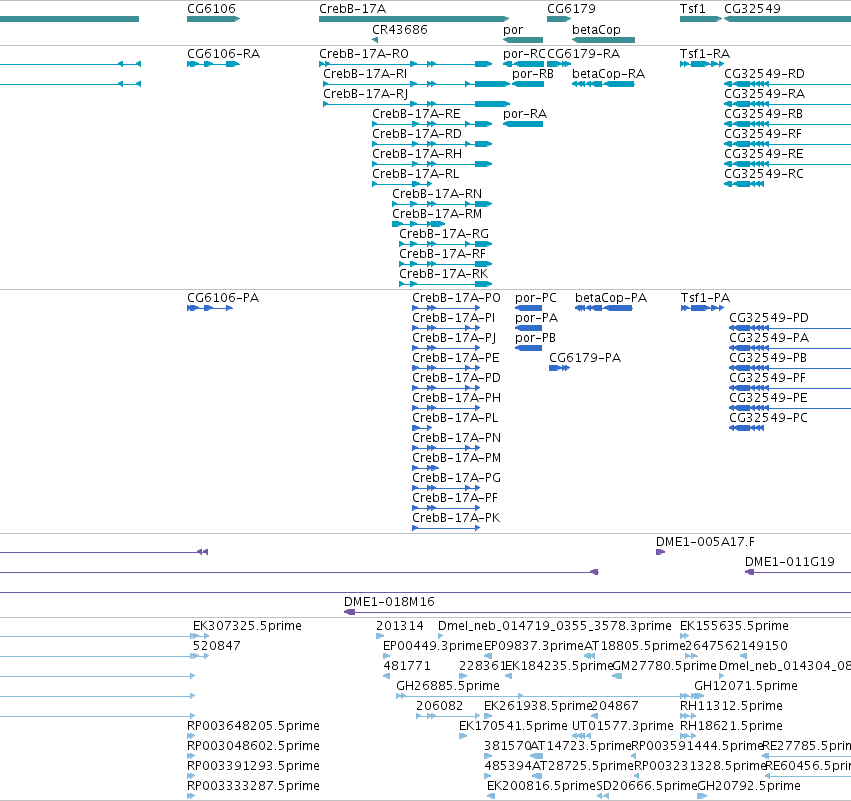
Task: Select the UT01577.3prime EST label
Action: 623,726
